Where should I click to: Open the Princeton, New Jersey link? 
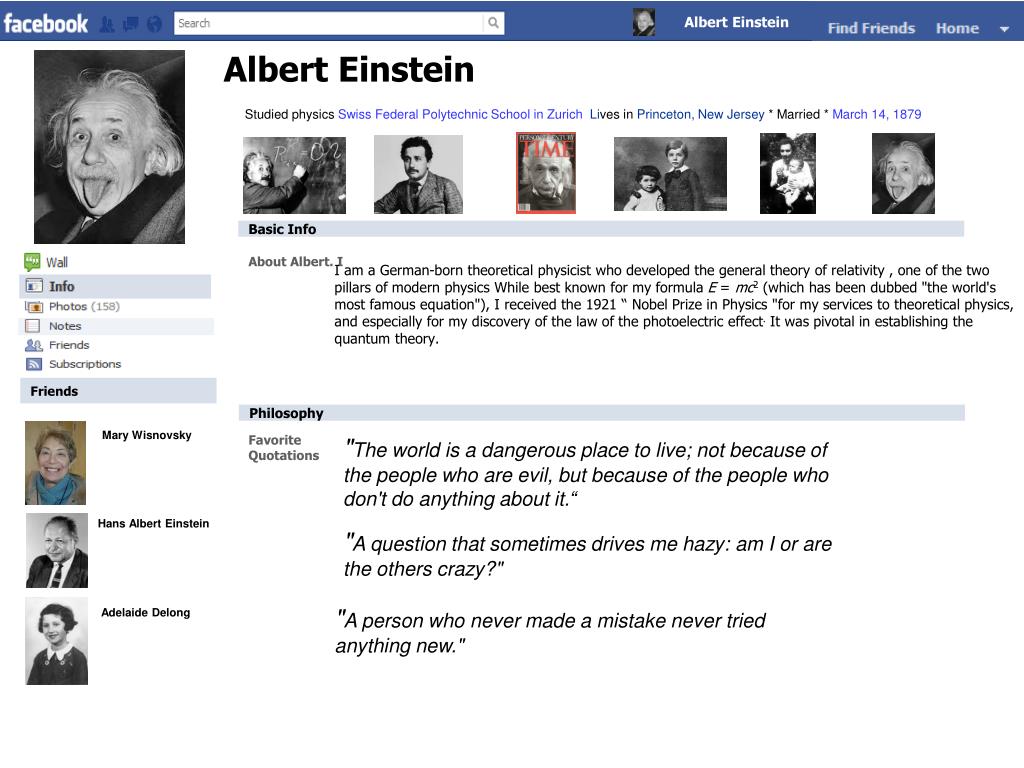pos(700,114)
